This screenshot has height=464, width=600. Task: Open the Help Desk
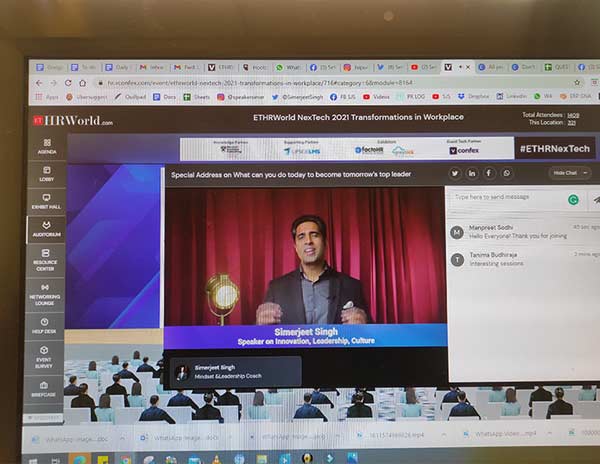(44, 326)
